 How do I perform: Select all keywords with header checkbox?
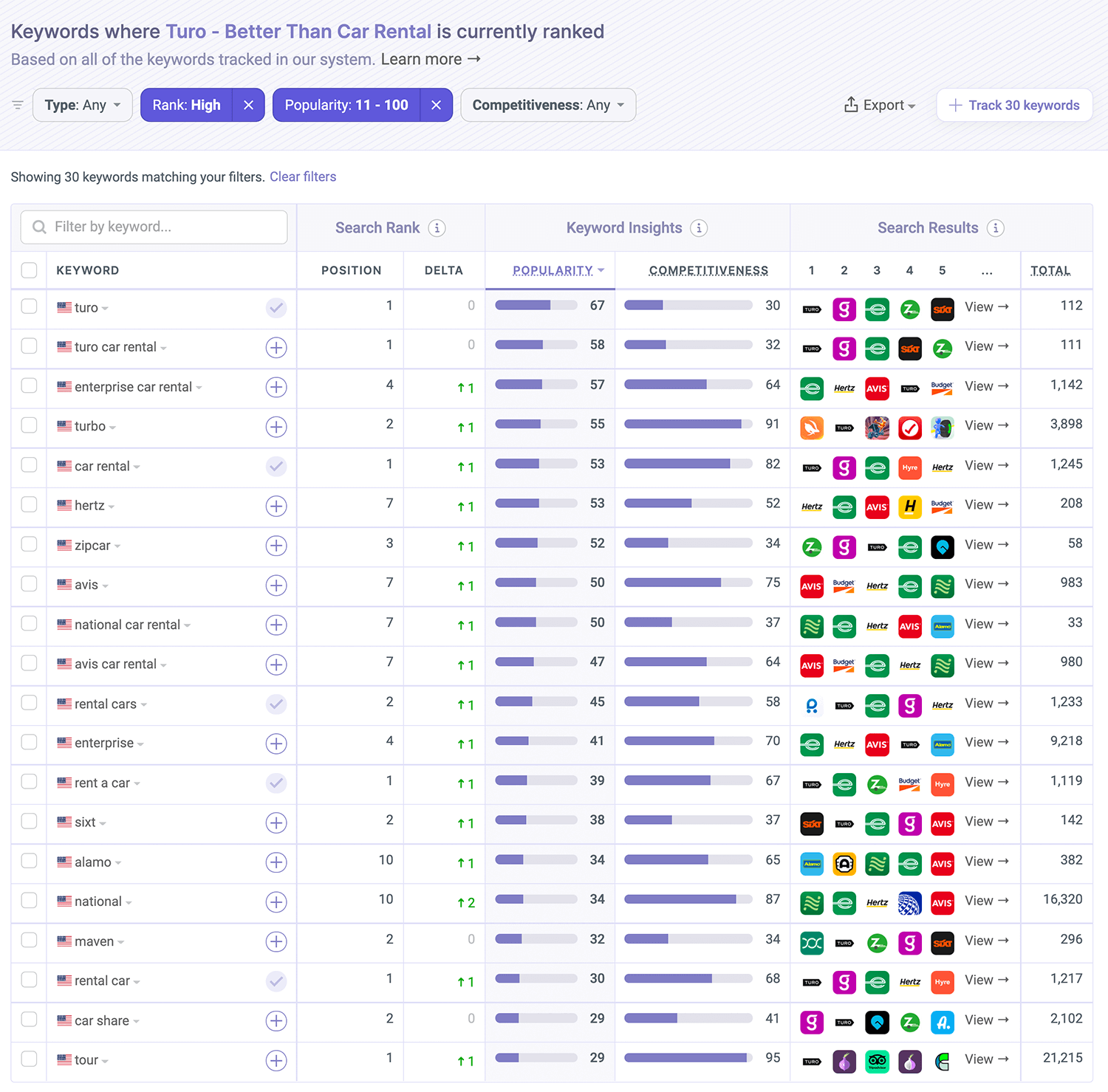click(x=29, y=270)
